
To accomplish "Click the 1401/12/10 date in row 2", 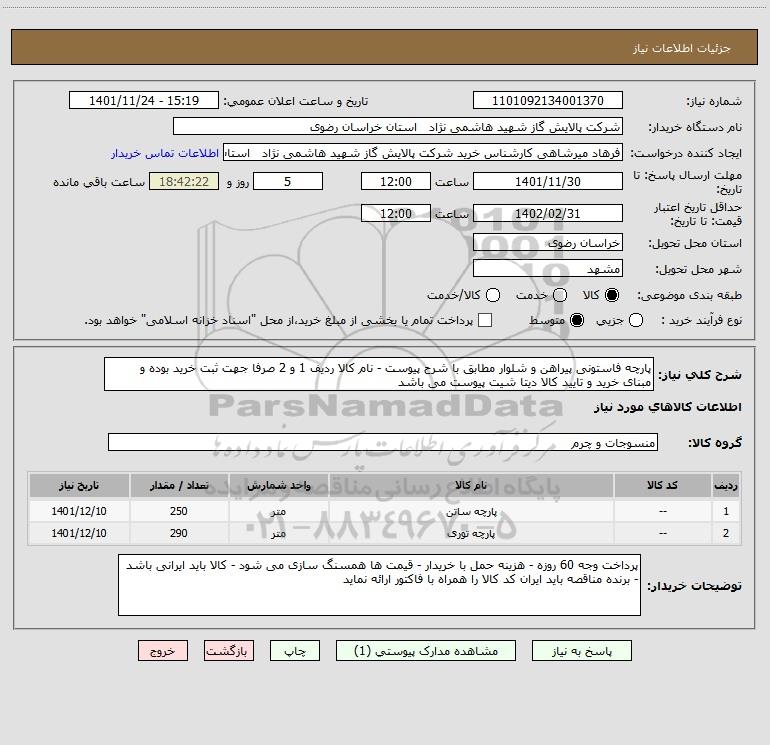I will pos(79,533).
